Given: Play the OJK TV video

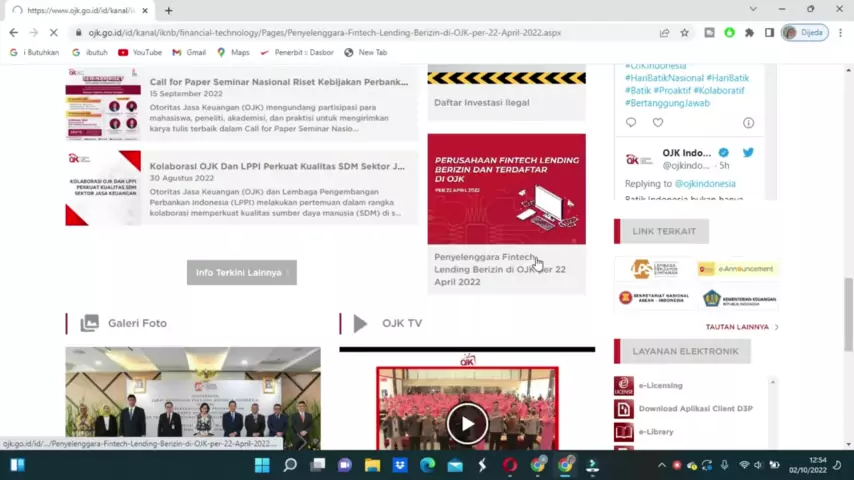Looking at the screenshot, I should 466,422.
